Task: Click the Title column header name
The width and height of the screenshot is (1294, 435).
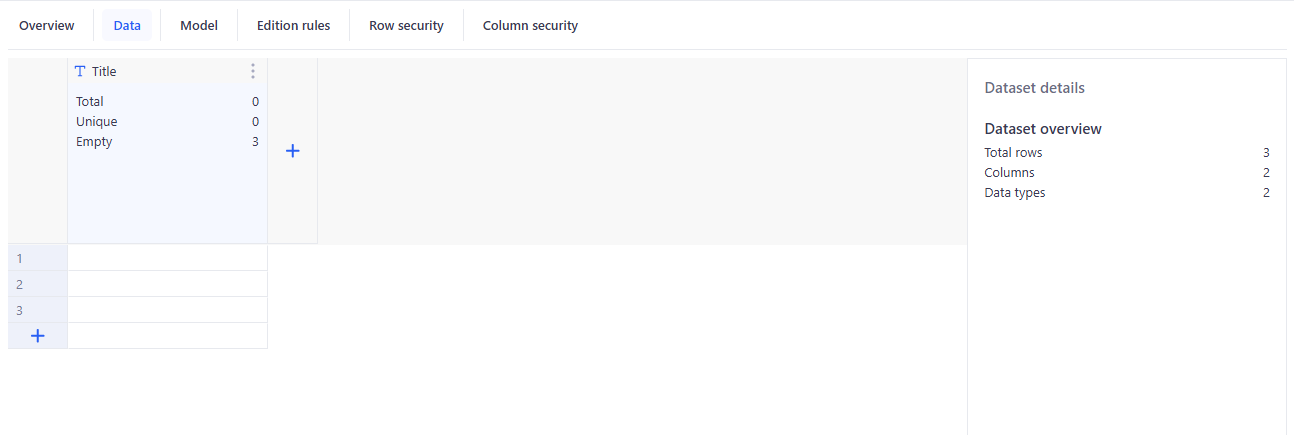Action: 104,71
